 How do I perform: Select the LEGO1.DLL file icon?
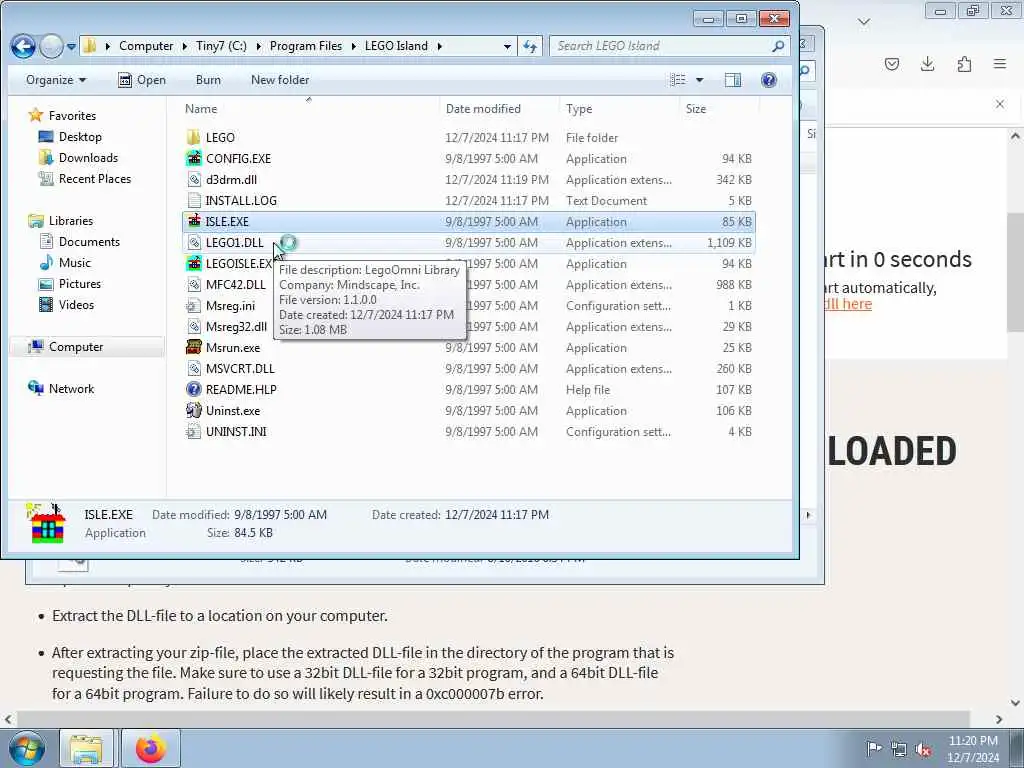193,242
